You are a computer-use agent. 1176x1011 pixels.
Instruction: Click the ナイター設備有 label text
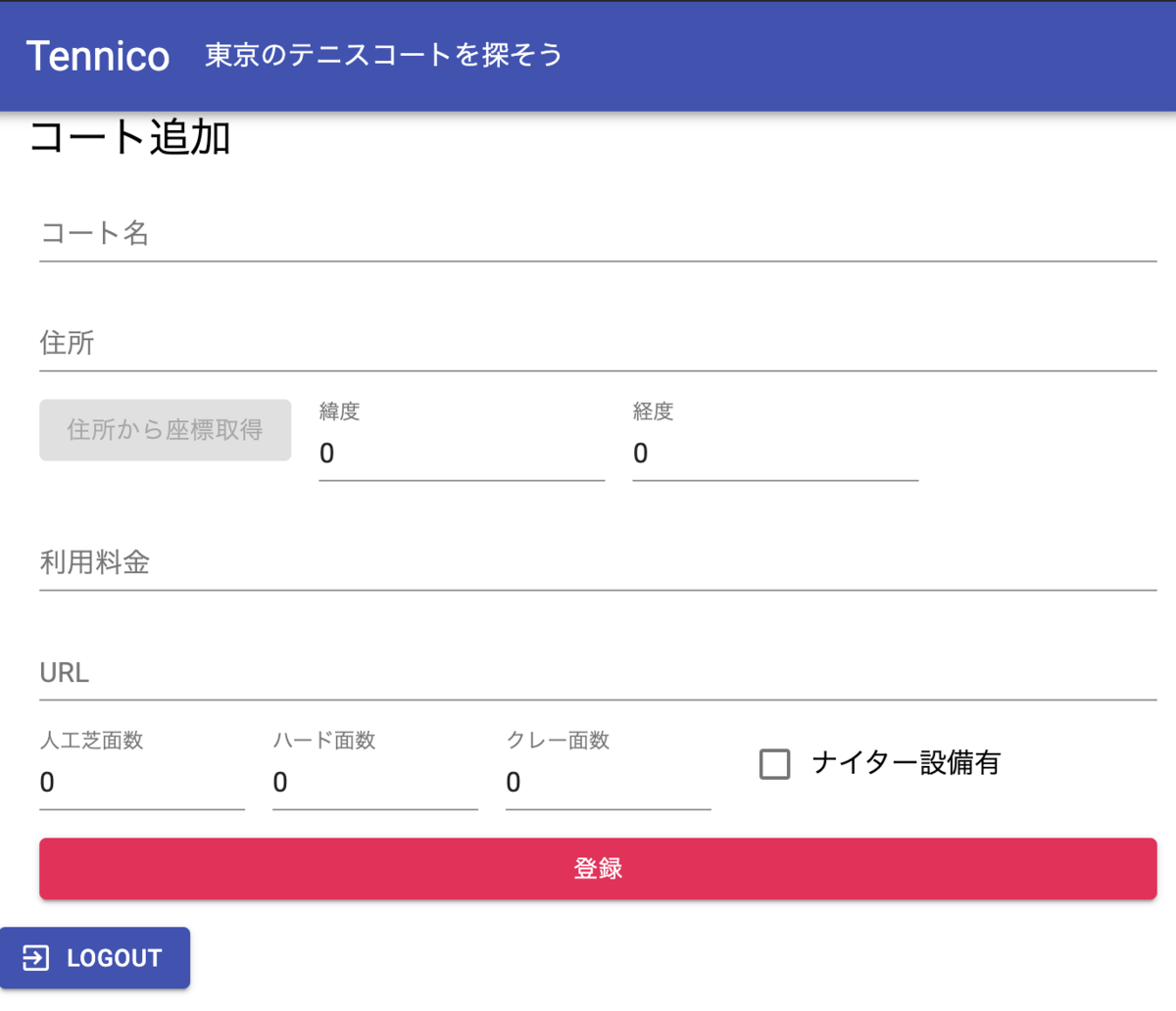click(906, 763)
